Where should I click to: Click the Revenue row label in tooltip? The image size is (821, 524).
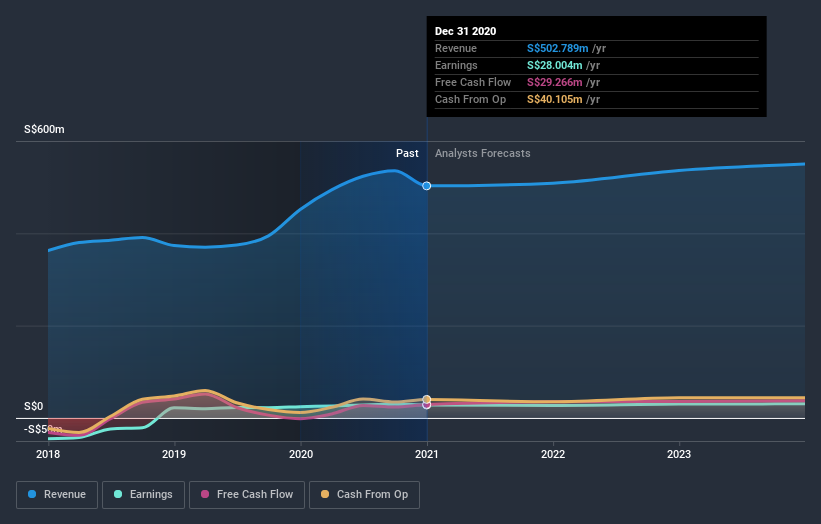coord(456,48)
